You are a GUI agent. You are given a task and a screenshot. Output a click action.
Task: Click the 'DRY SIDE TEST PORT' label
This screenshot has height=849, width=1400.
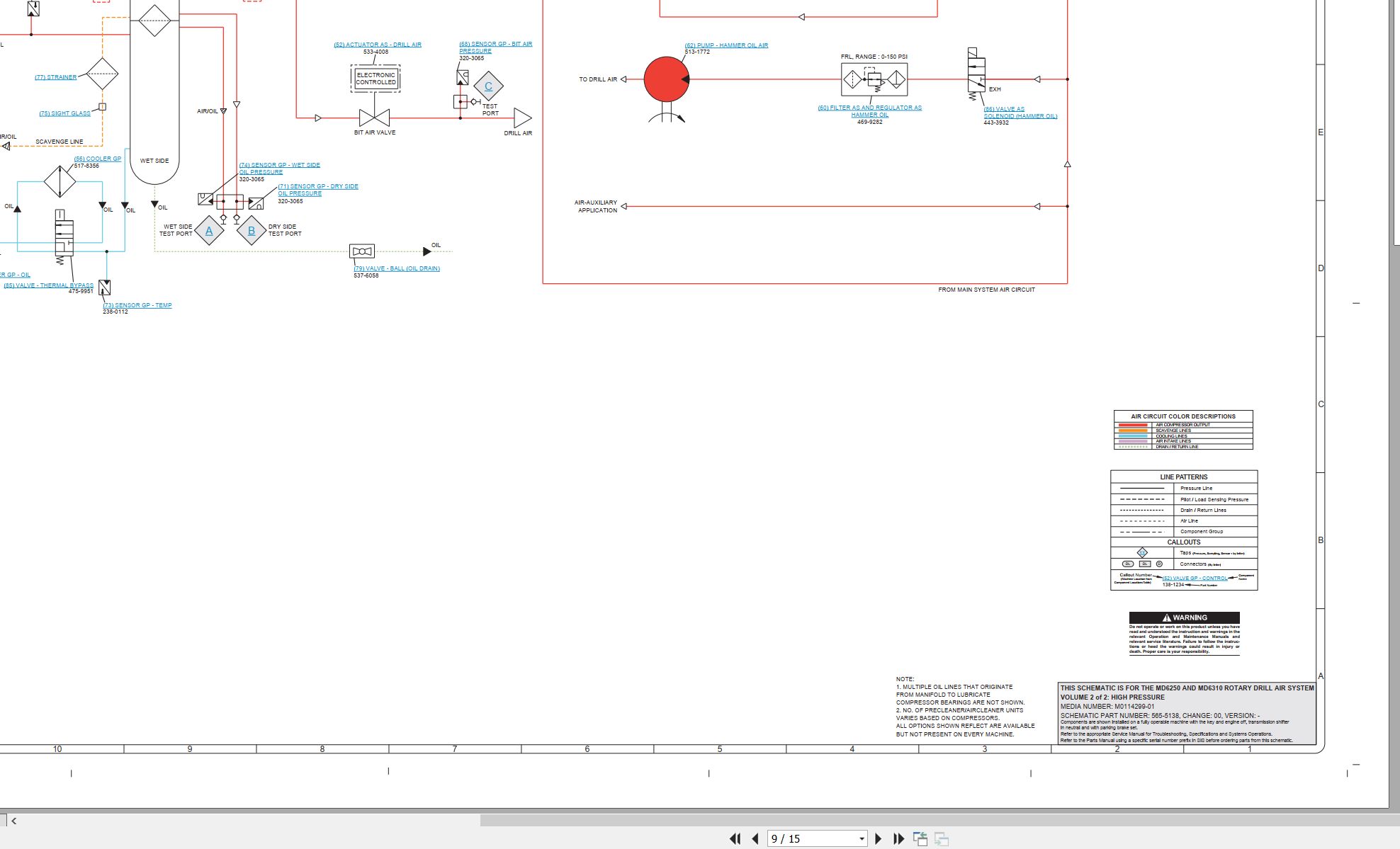(x=285, y=230)
